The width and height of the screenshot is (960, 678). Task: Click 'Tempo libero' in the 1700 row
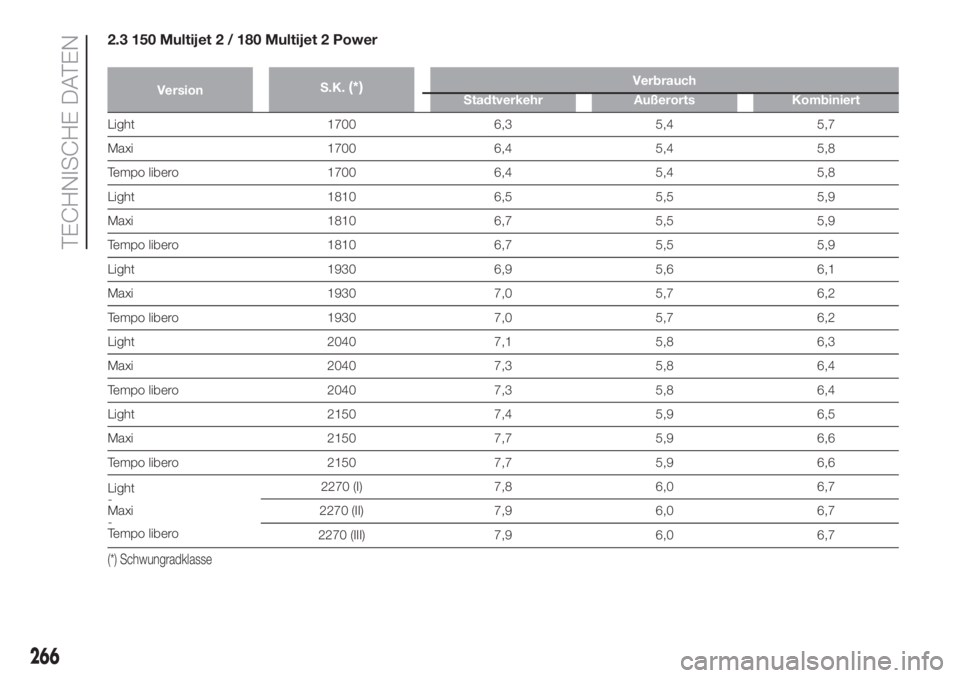pos(143,173)
